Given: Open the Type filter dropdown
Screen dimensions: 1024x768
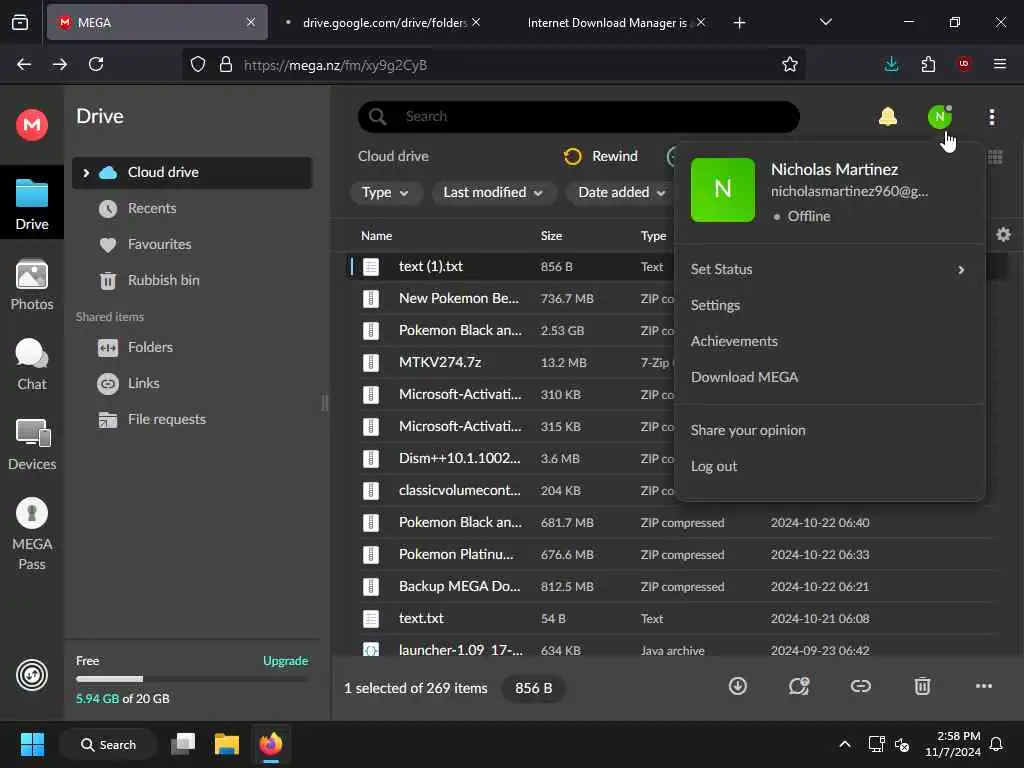Looking at the screenshot, I should tap(385, 193).
